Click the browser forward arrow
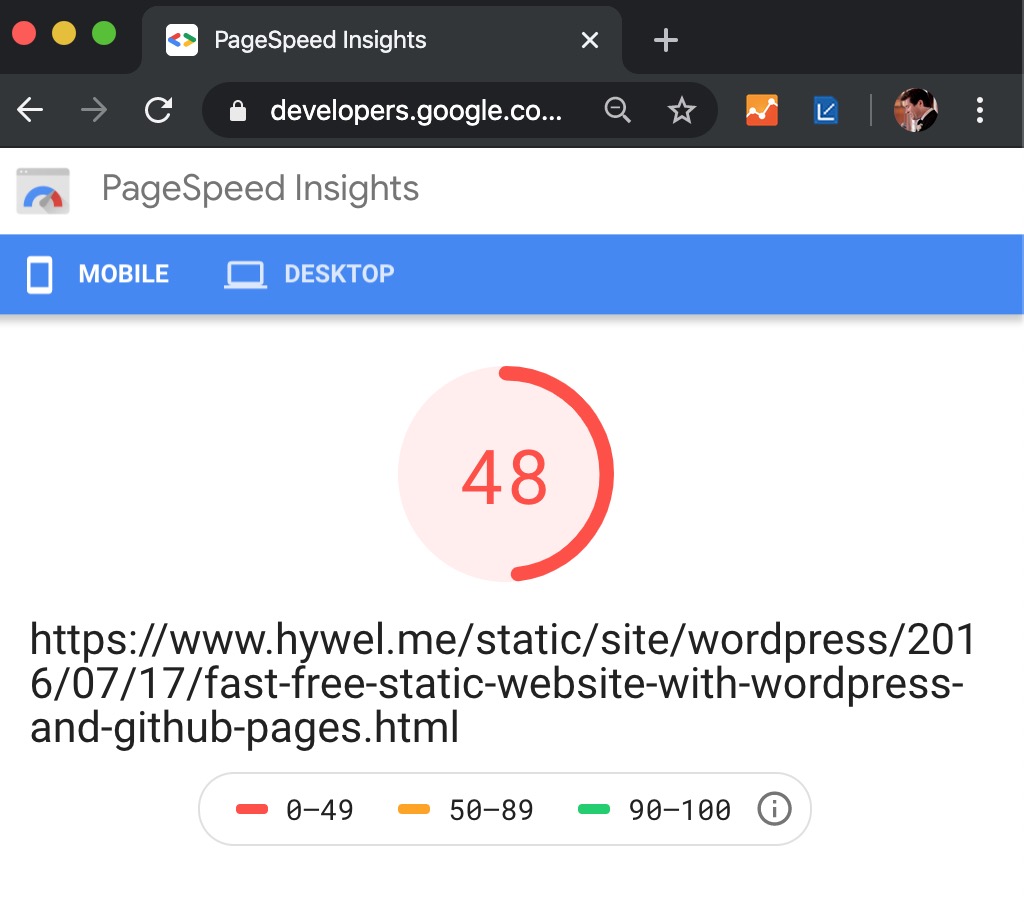Screen dimensions: 1024x922 (x=94, y=110)
